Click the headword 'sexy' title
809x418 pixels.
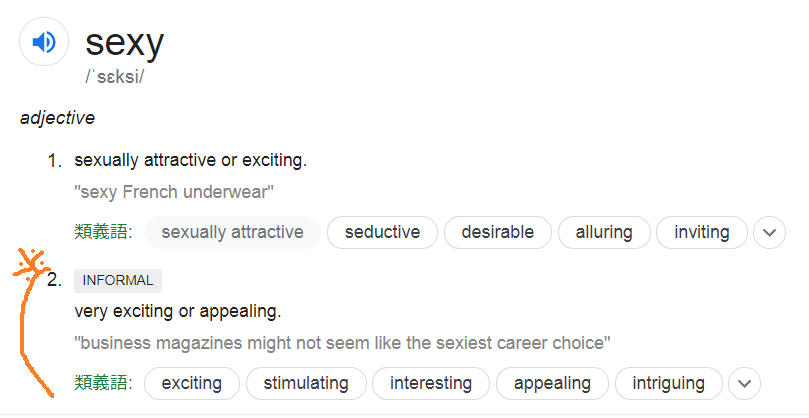(124, 43)
